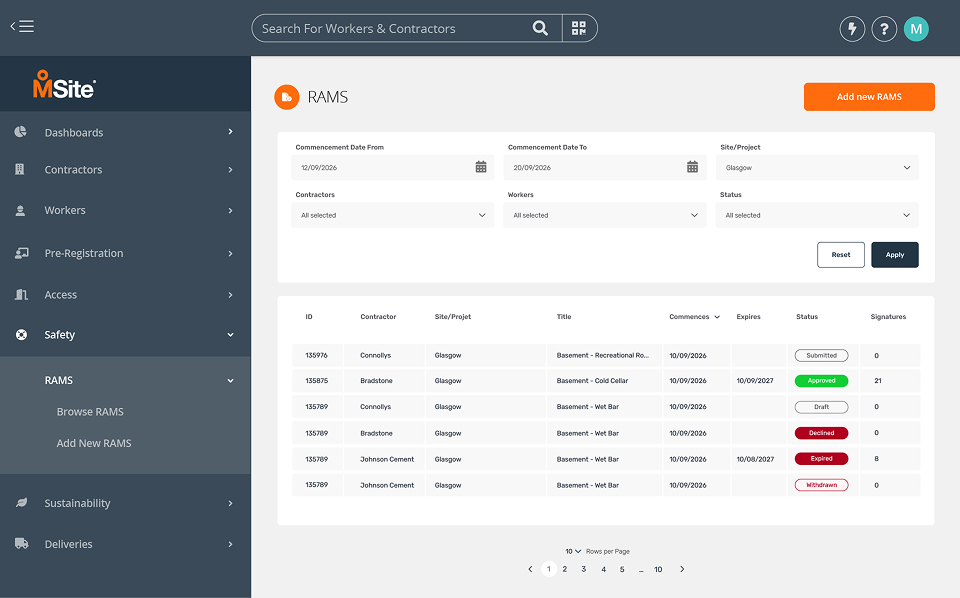The image size is (960, 598).
Task: Collapse the Safety menu chevron
Action: tap(230, 335)
